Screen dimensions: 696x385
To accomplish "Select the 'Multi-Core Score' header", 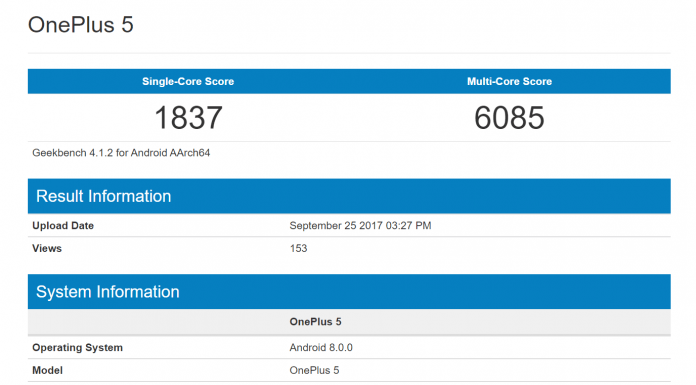I will click(x=509, y=81).
